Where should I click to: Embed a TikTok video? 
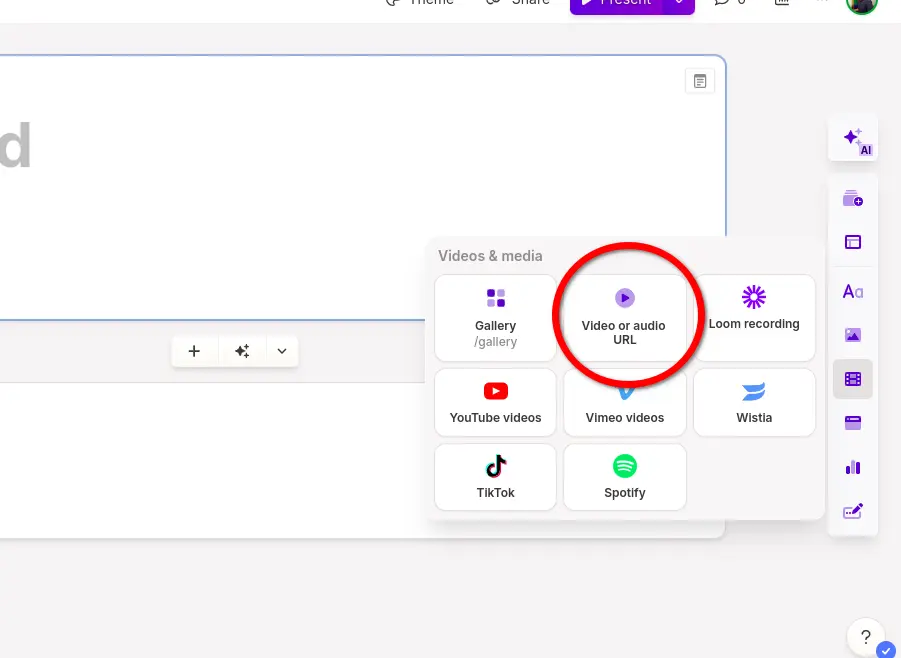tap(495, 477)
